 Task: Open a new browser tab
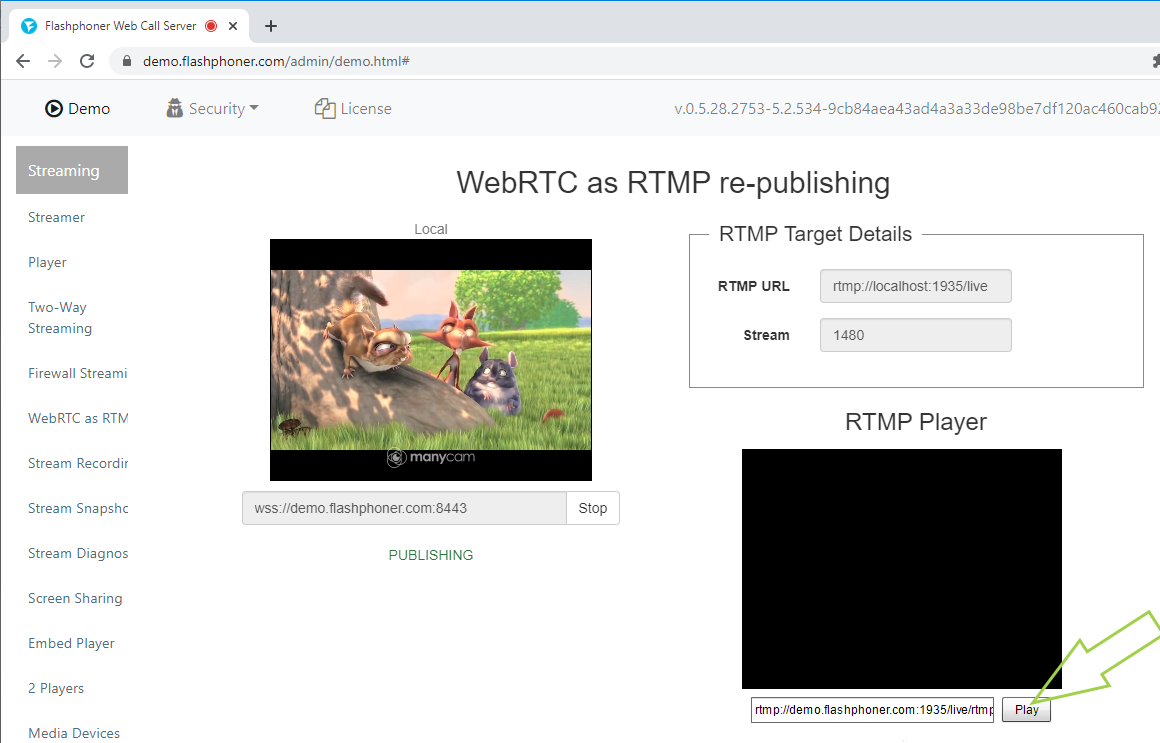[270, 26]
